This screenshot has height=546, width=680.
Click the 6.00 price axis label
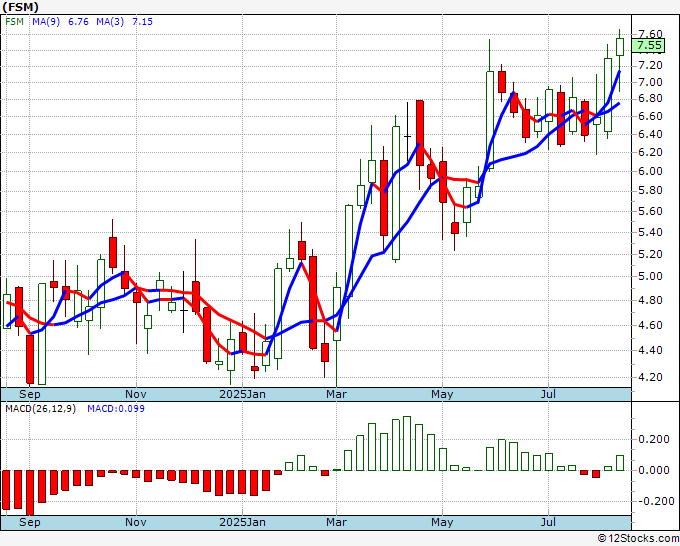coord(651,171)
